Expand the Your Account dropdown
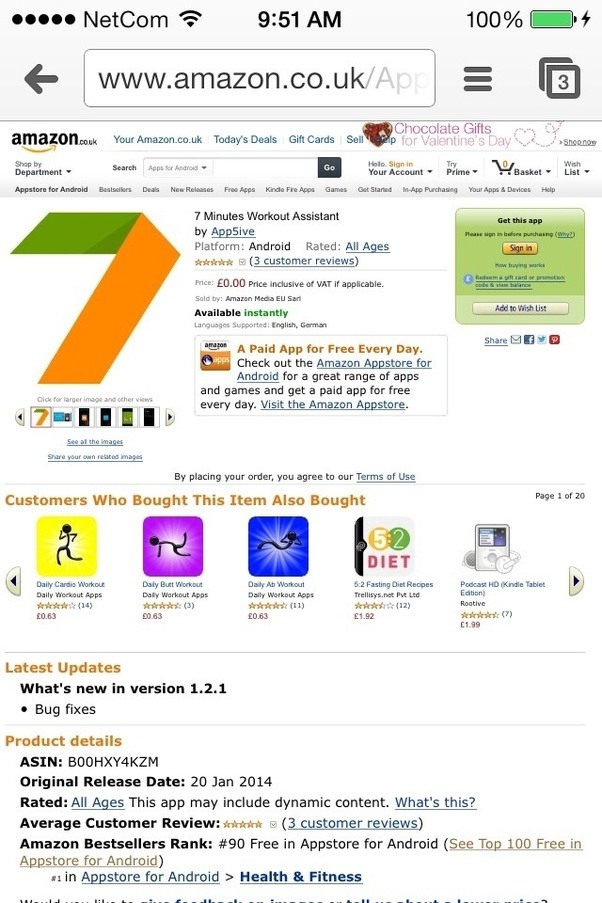Viewport: 602px width, 903px height. point(400,168)
